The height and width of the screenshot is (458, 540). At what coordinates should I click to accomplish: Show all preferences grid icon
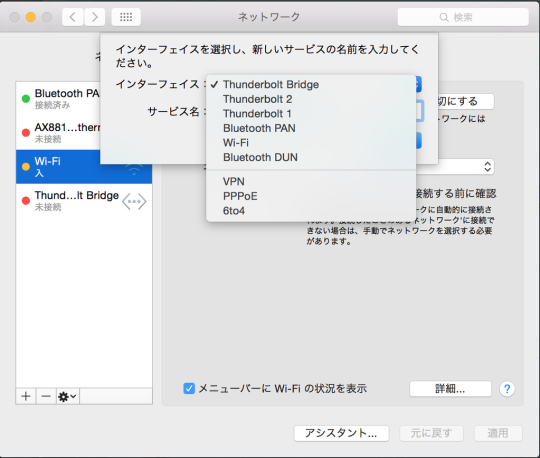tap(126, 17)
